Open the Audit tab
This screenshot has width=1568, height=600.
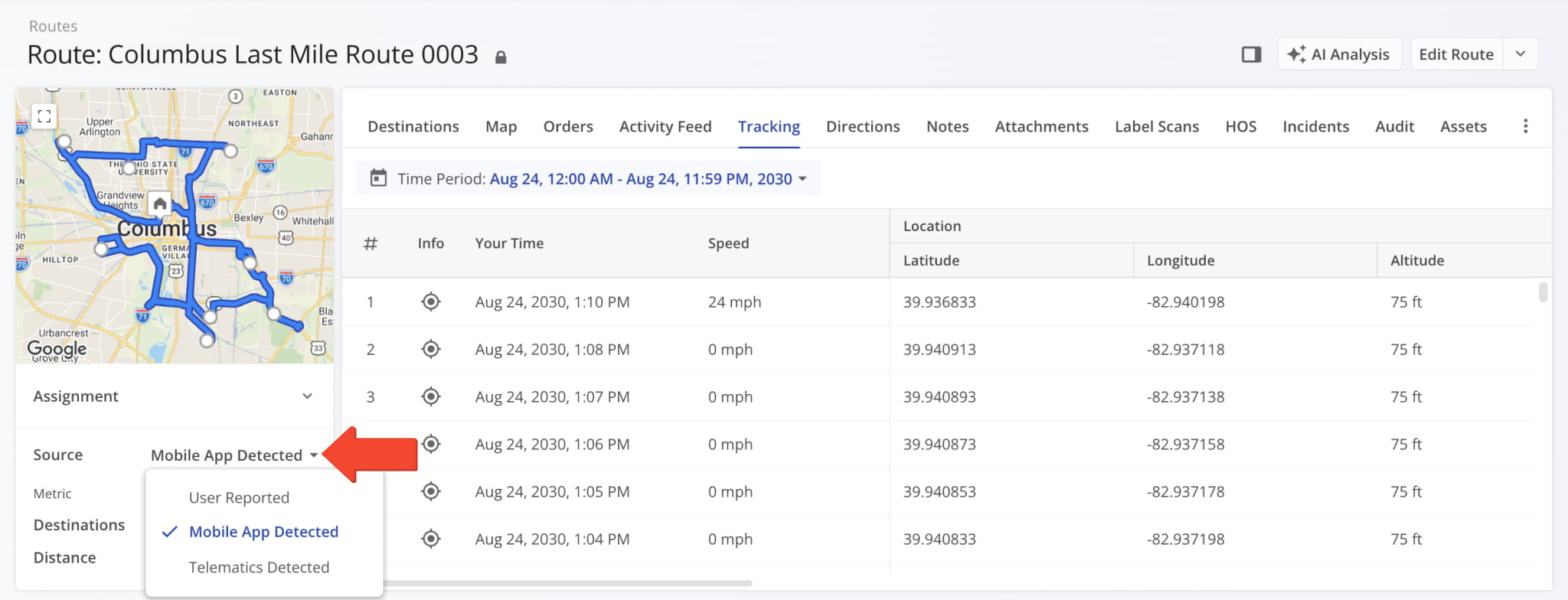click(1394, 126)
